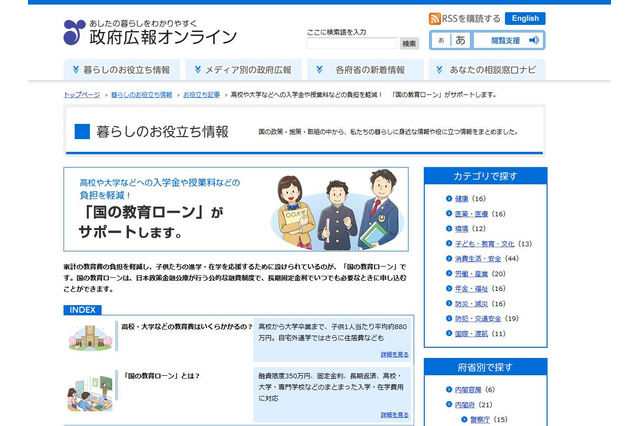
Task: Open 国際・渡航 category link
Action: 471,334
